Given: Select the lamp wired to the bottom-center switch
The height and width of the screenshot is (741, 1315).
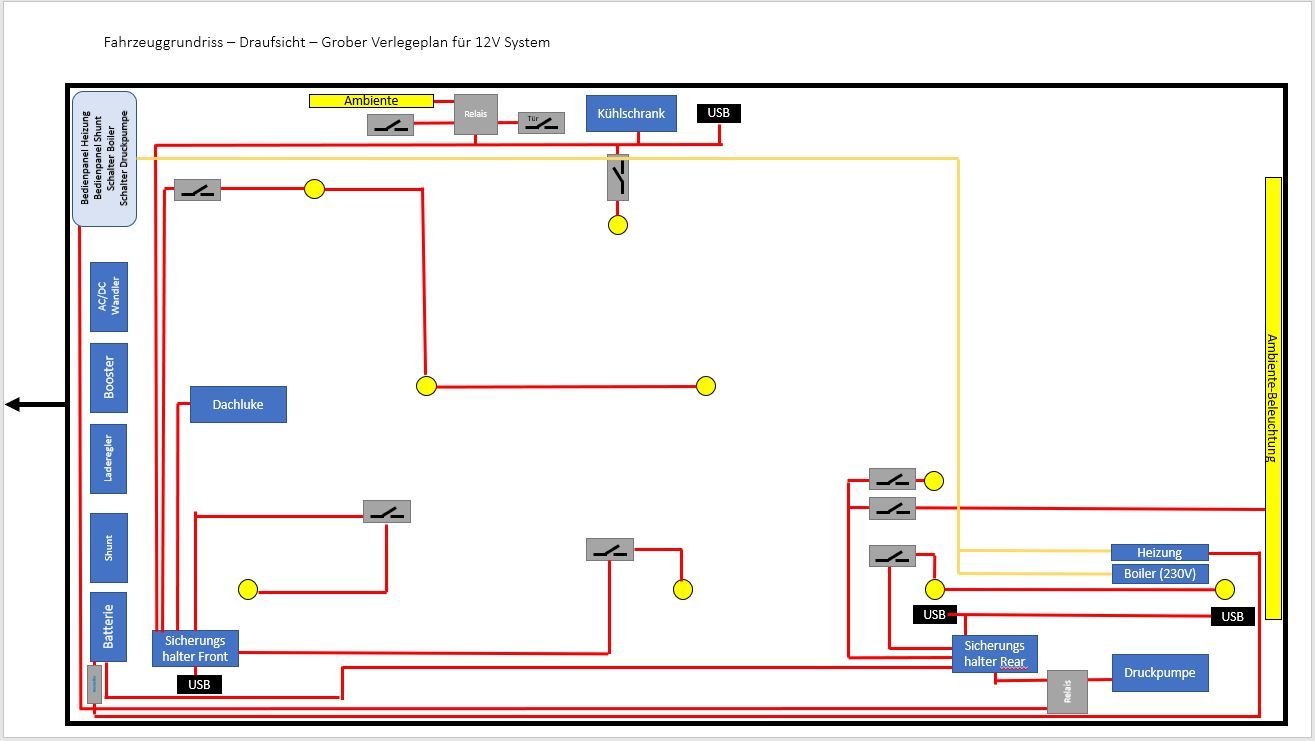Looking at the screenshot, I should click(x=683, y=590).
